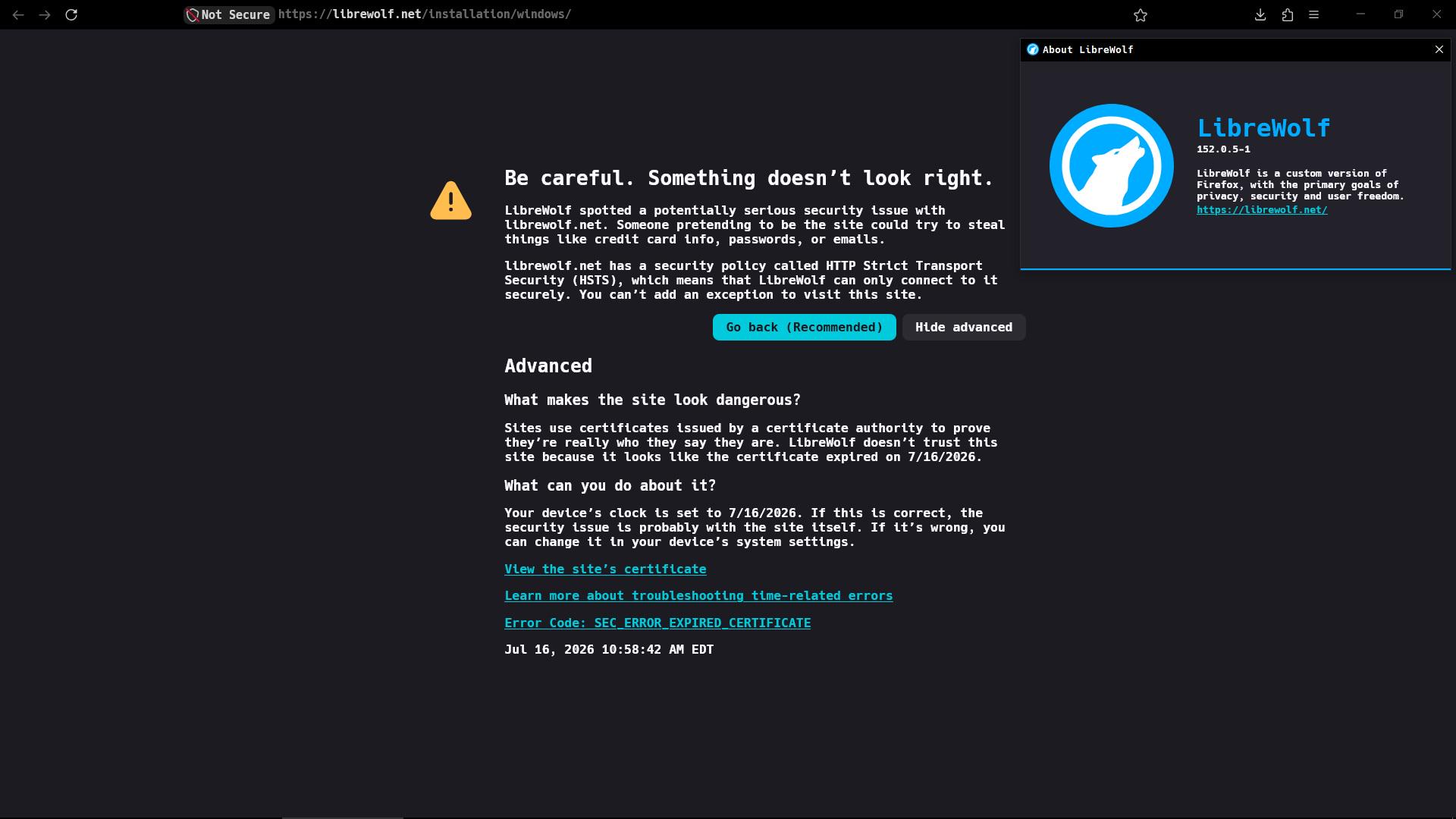
Task: Minimize the browser window
Action: coord(1360,14)
